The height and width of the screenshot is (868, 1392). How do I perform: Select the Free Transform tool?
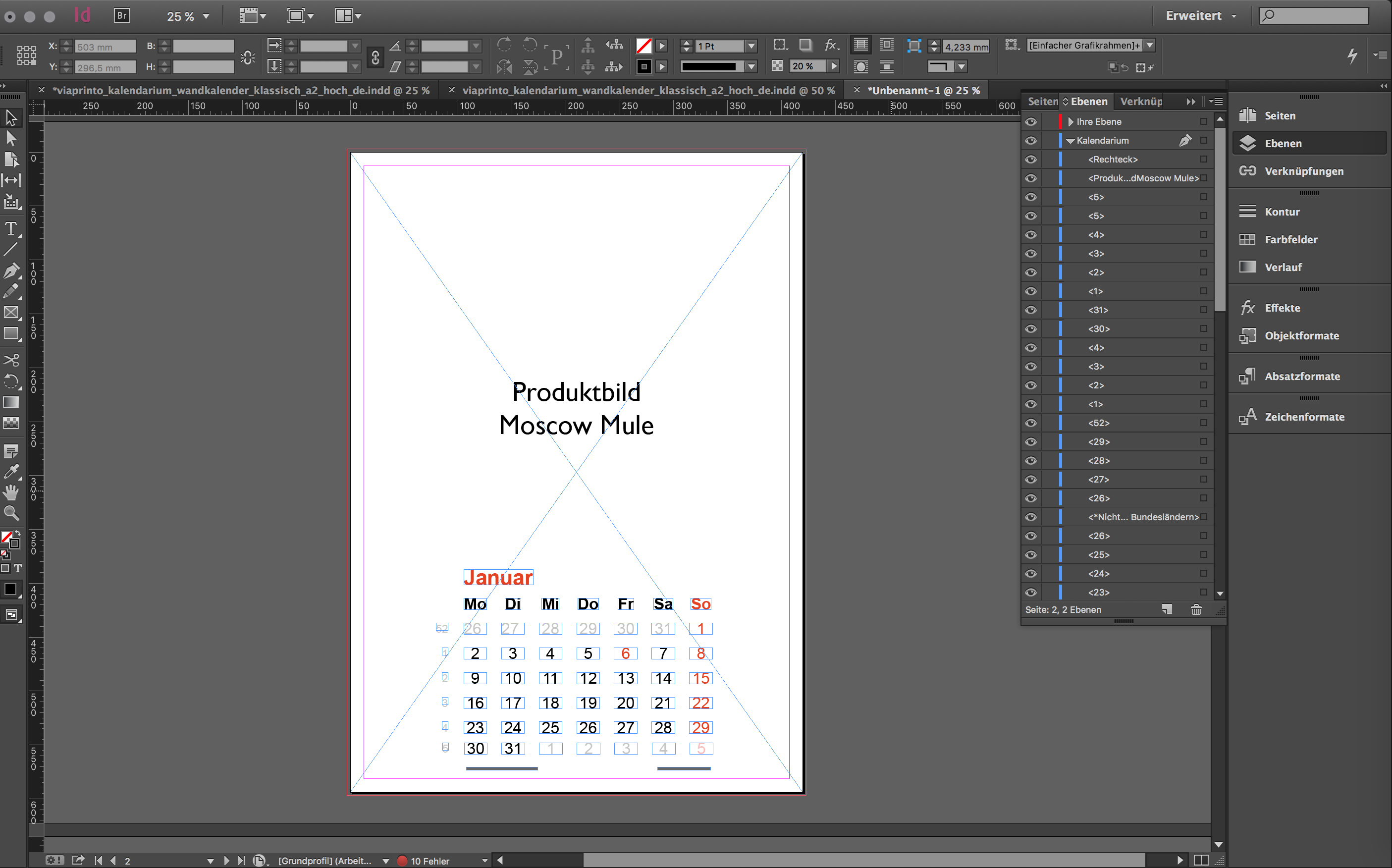[11, 381]
